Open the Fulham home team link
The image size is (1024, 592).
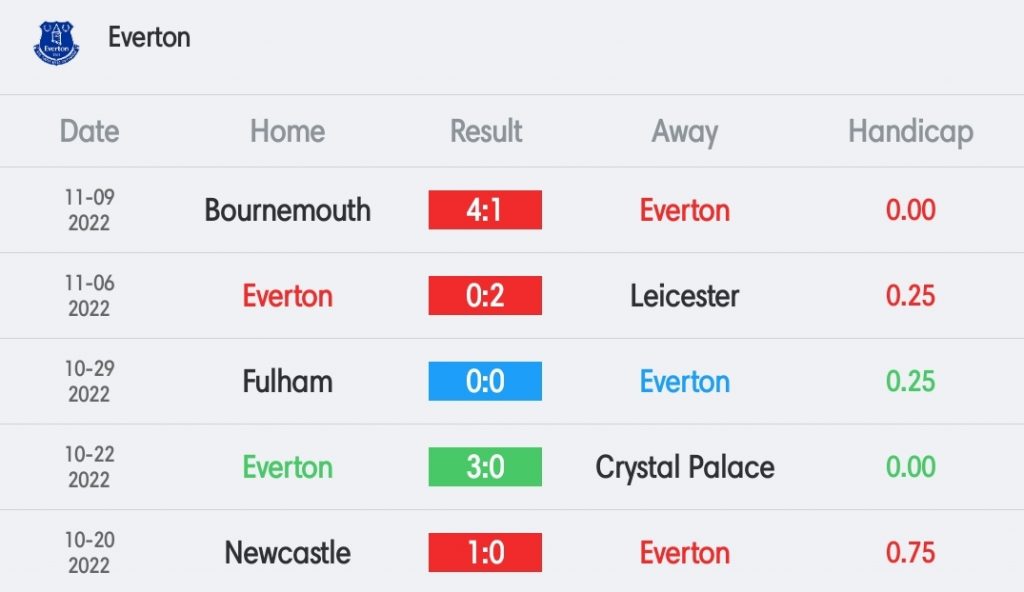coord(287,382)
